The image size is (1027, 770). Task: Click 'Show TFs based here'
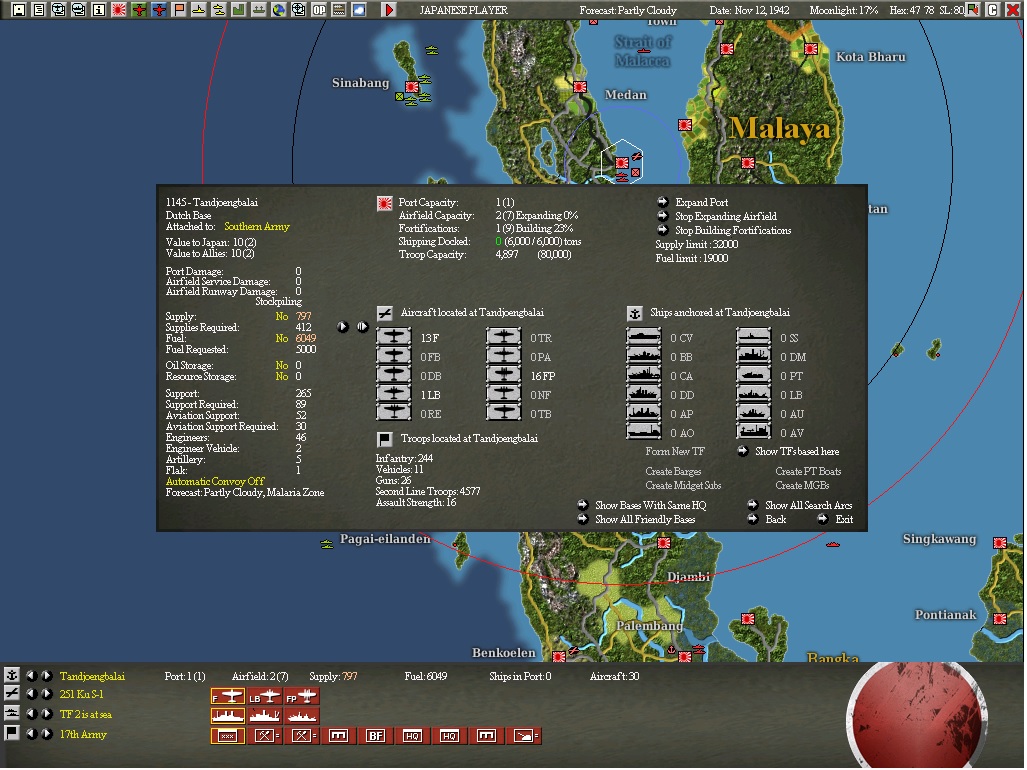796,452
